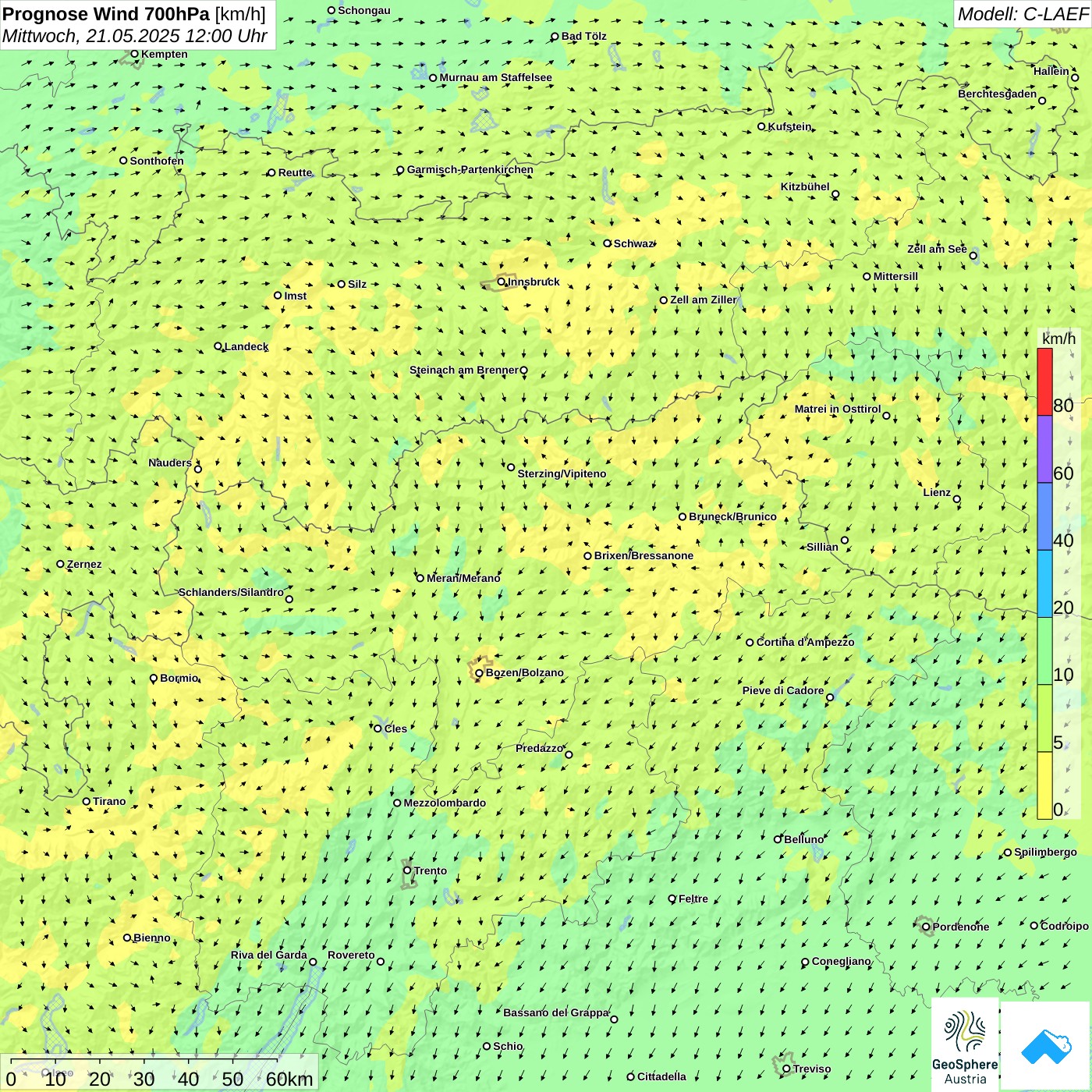
Task: Click the red 80 km/h legend color
Action: (x=1044, y=381)
